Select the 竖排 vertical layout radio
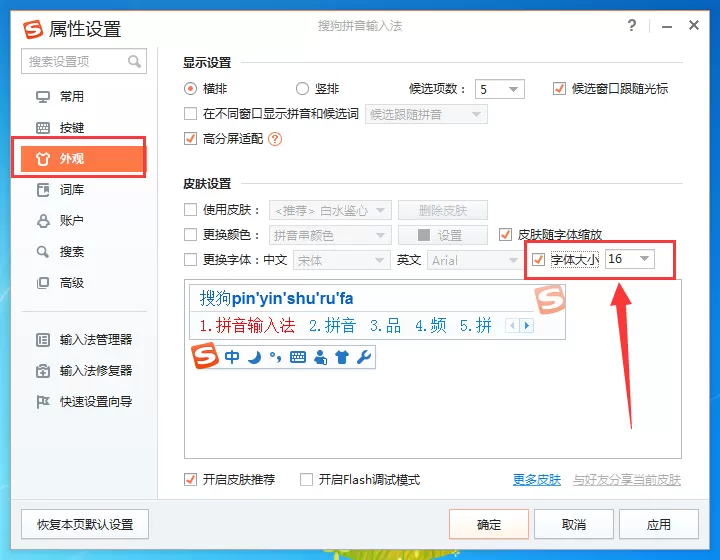Image resolution: width=720 pixels, height=560 pixels. click(302, 89)
